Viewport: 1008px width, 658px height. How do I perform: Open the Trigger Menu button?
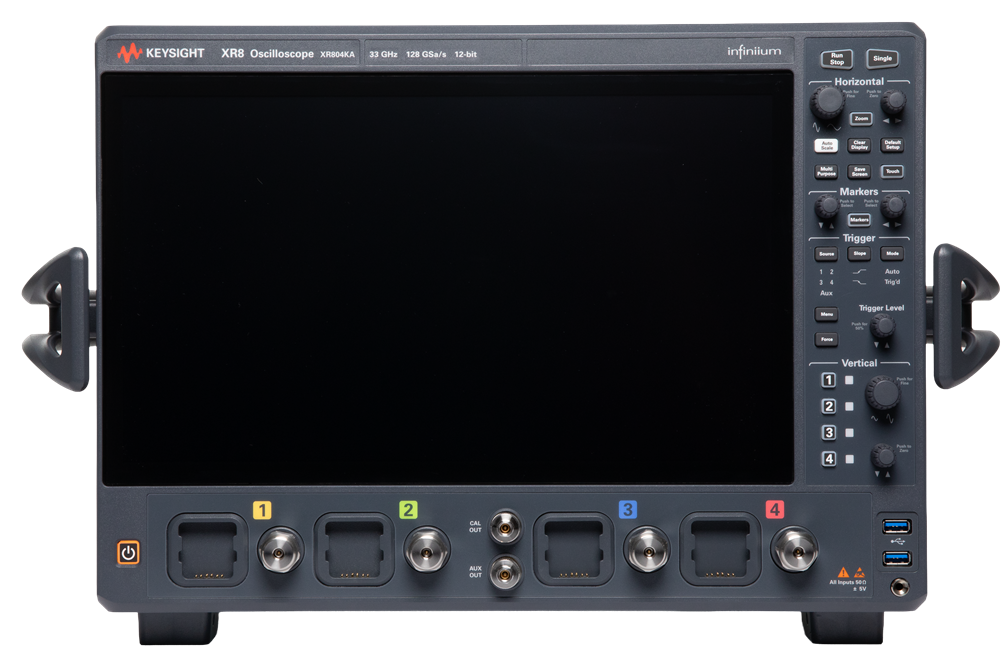[x=826, y=314]
